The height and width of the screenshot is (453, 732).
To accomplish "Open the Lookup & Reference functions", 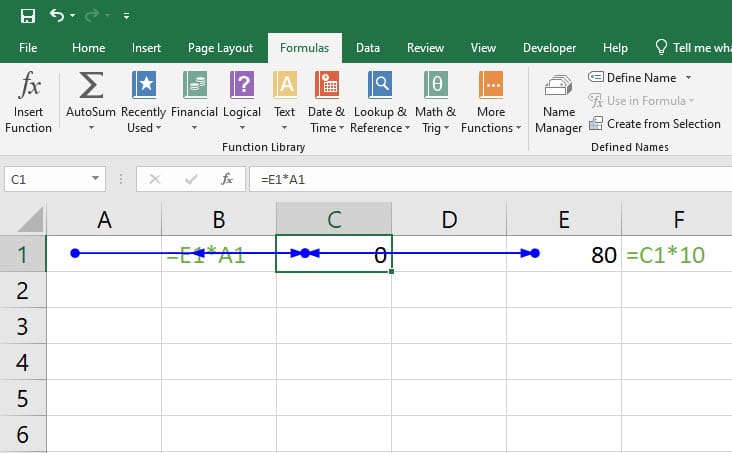I will 380,102.
